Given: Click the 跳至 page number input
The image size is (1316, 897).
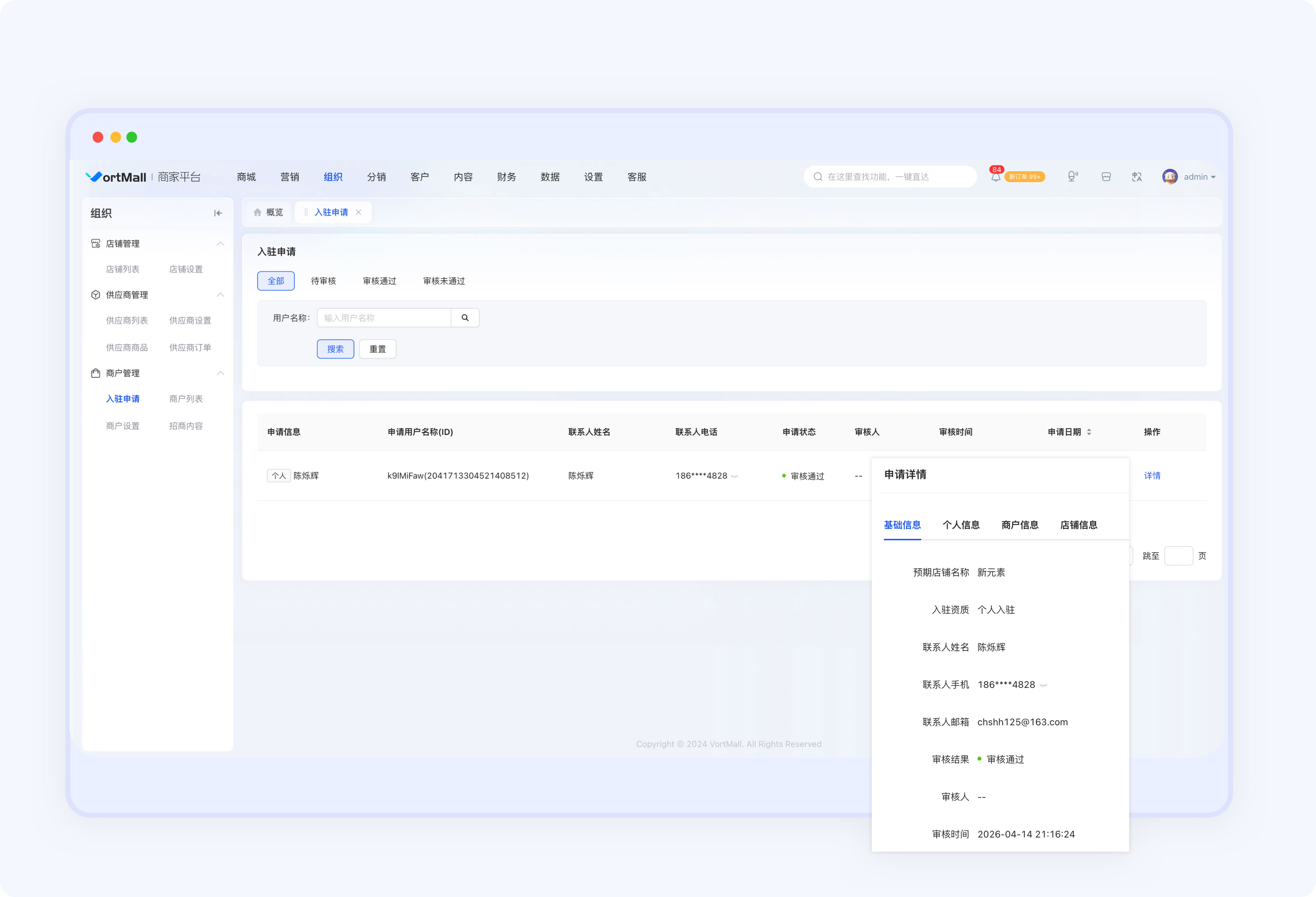Looking at the screenshot, I should click(1178, 556).
